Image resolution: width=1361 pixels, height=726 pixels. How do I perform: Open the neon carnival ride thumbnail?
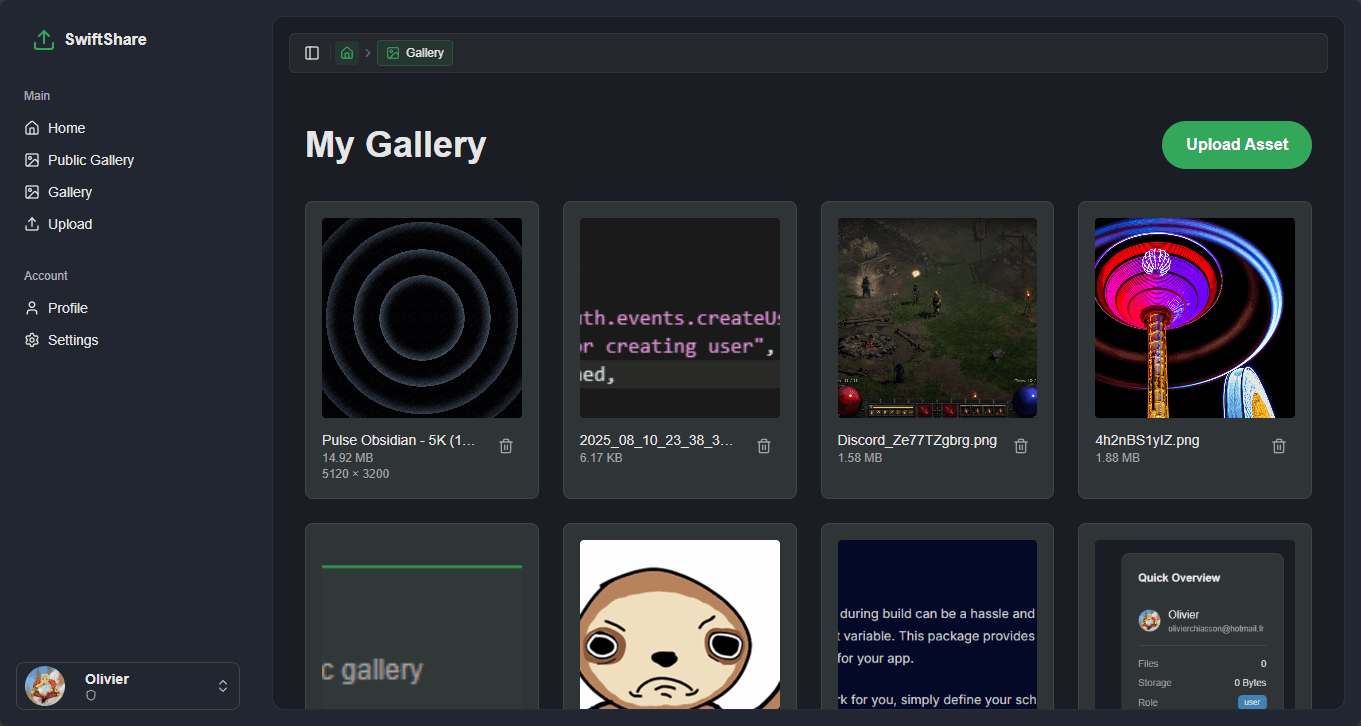point(1195,318)
